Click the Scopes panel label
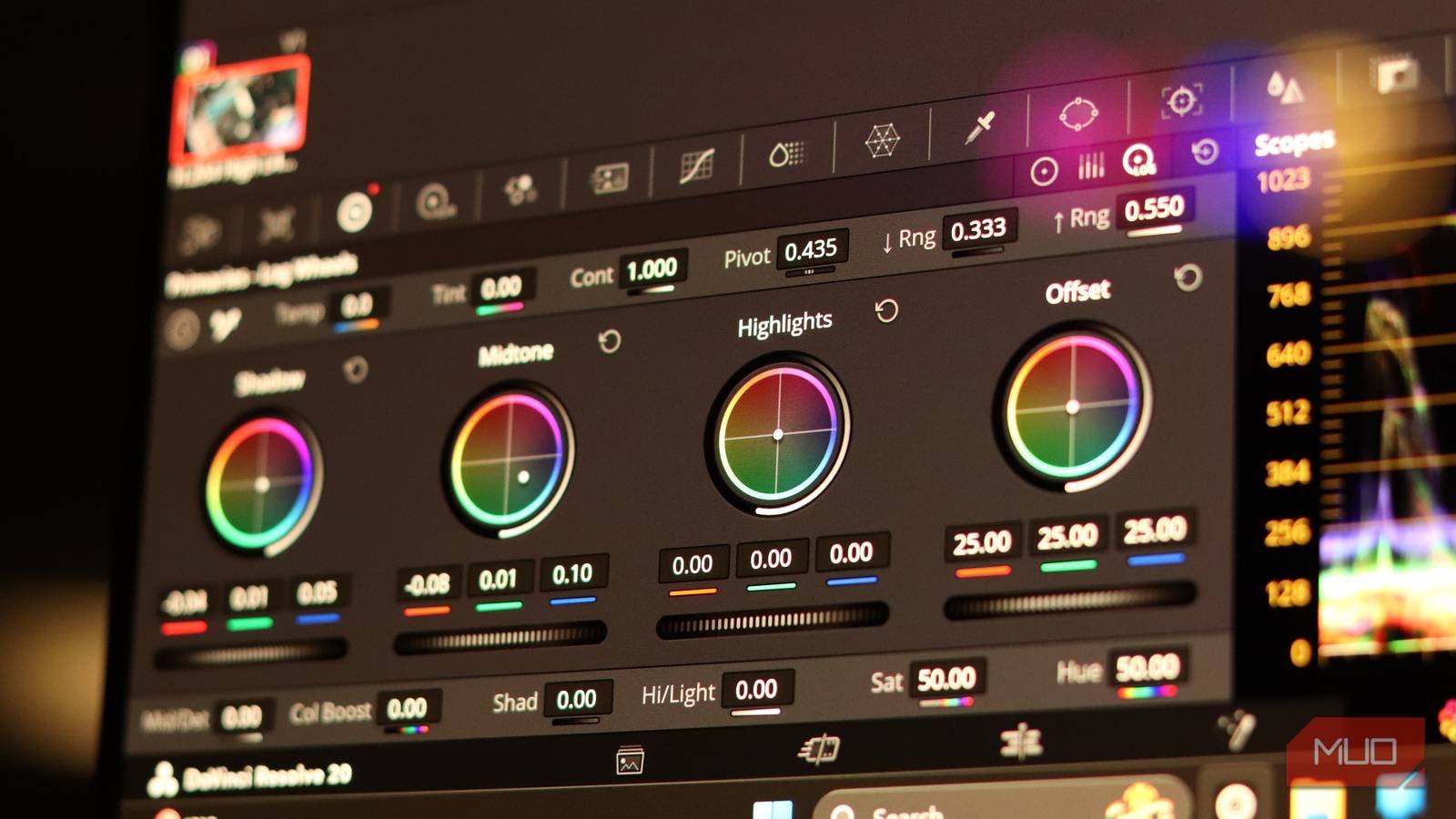 click(x=1293, y=143)
